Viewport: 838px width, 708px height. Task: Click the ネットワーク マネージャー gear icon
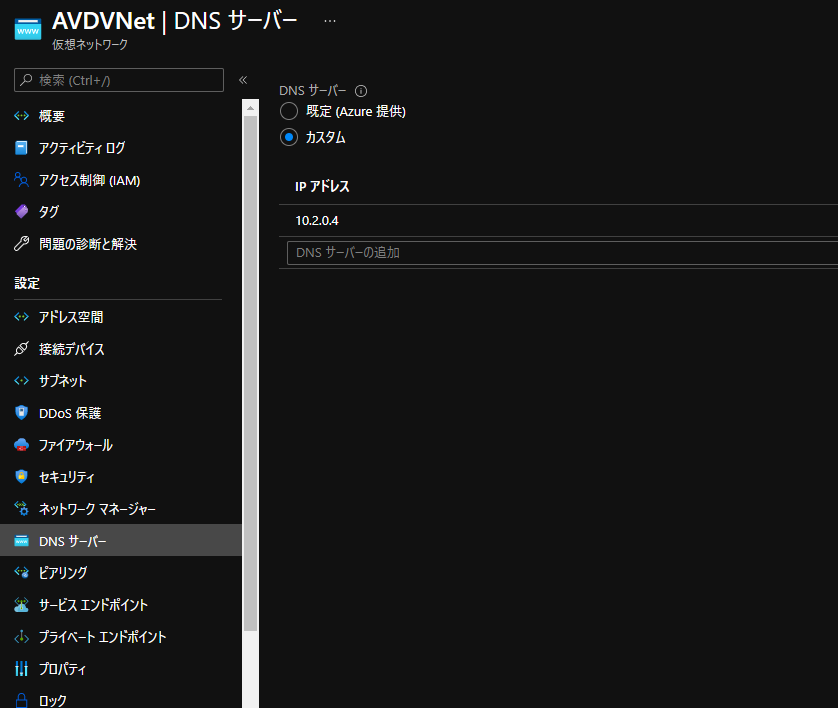point(21,508)
